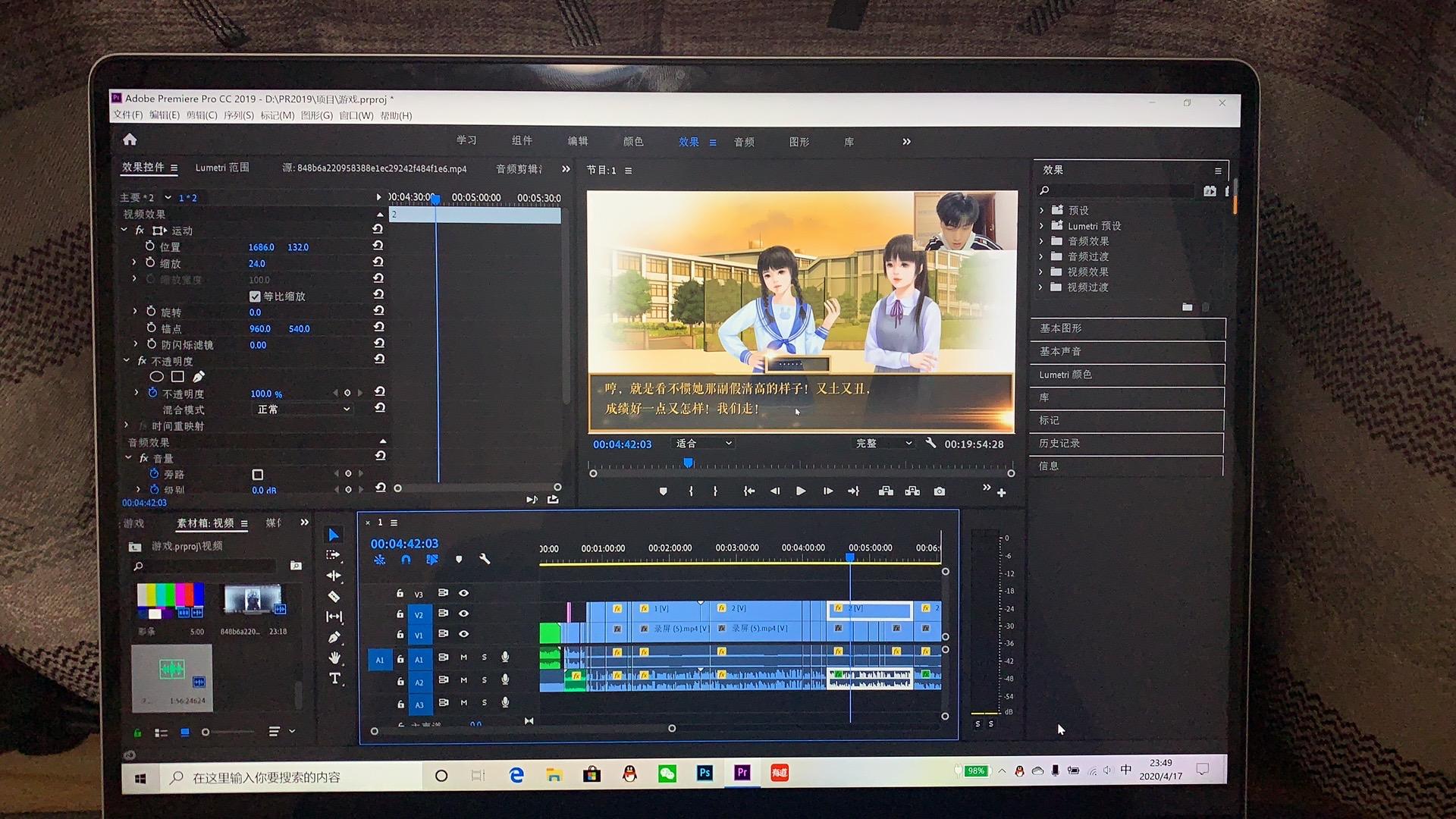
Task: Toggle position stopwatch animation
Action: click(150, 246)
